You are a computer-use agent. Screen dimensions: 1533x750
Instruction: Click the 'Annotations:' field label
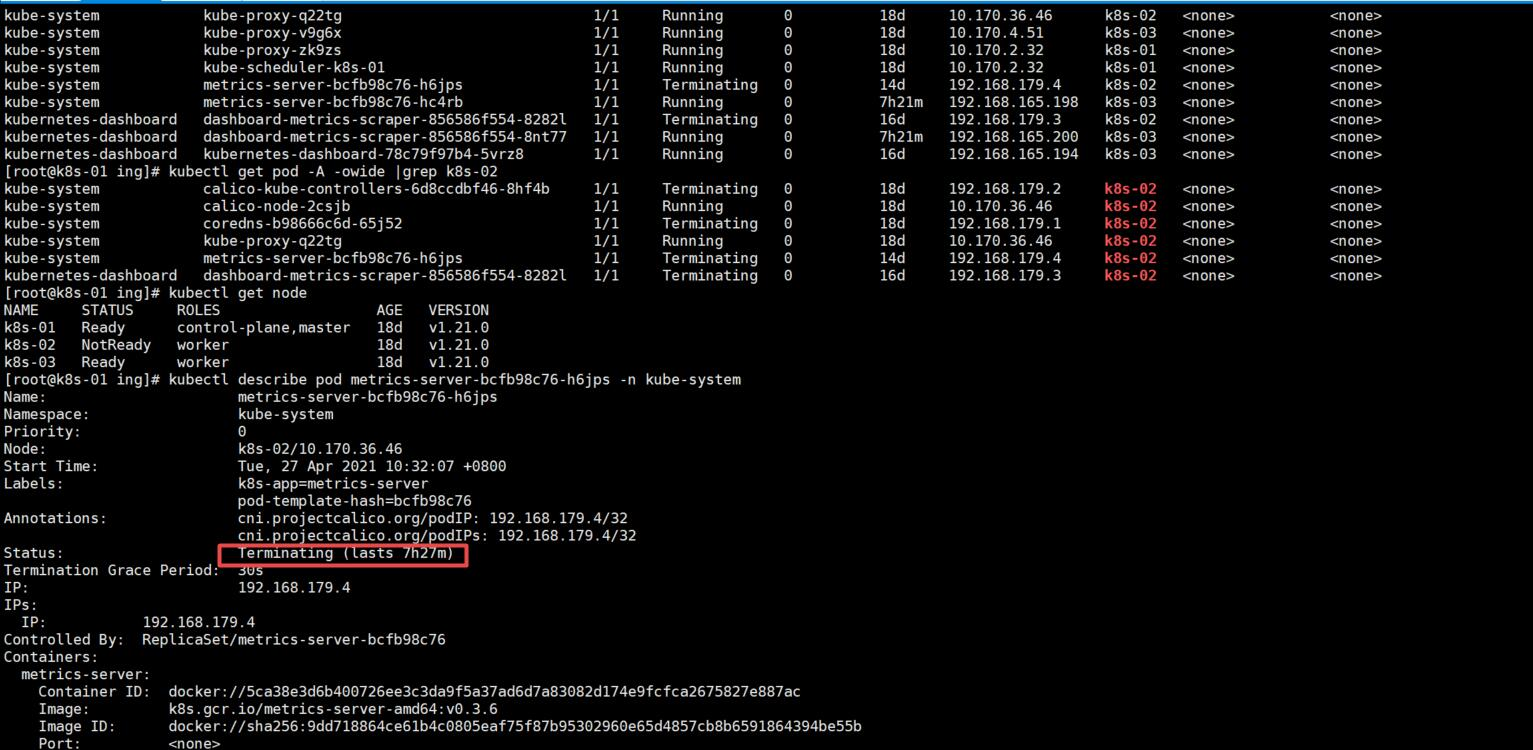pyautogui.click(x=56, y=518)
